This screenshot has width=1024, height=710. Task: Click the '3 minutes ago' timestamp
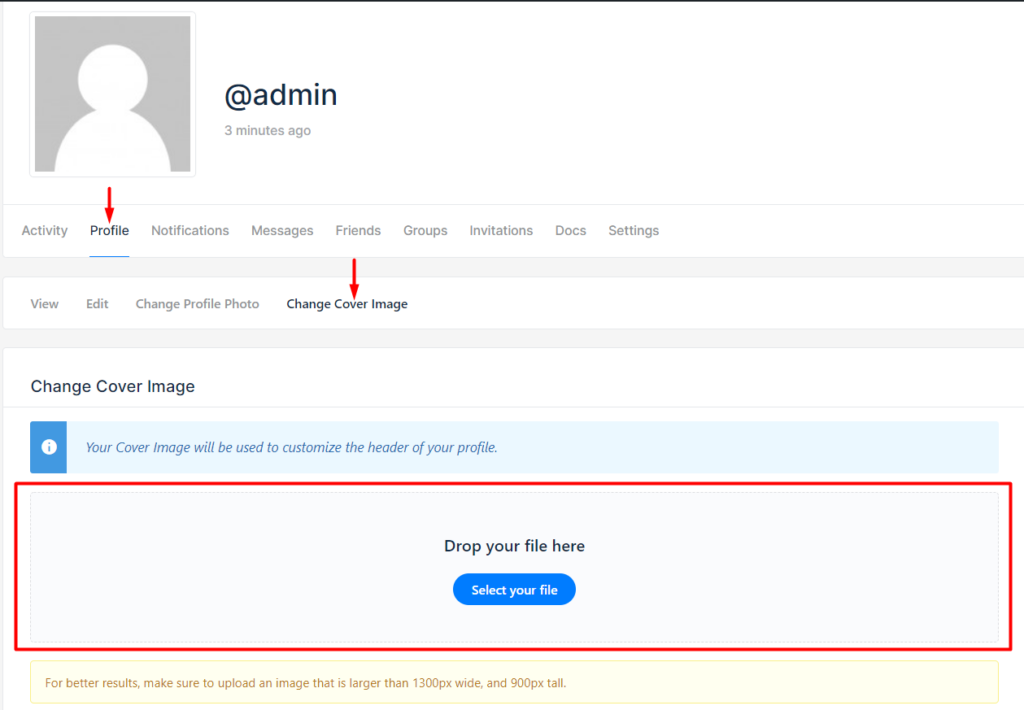coord(268,131)
